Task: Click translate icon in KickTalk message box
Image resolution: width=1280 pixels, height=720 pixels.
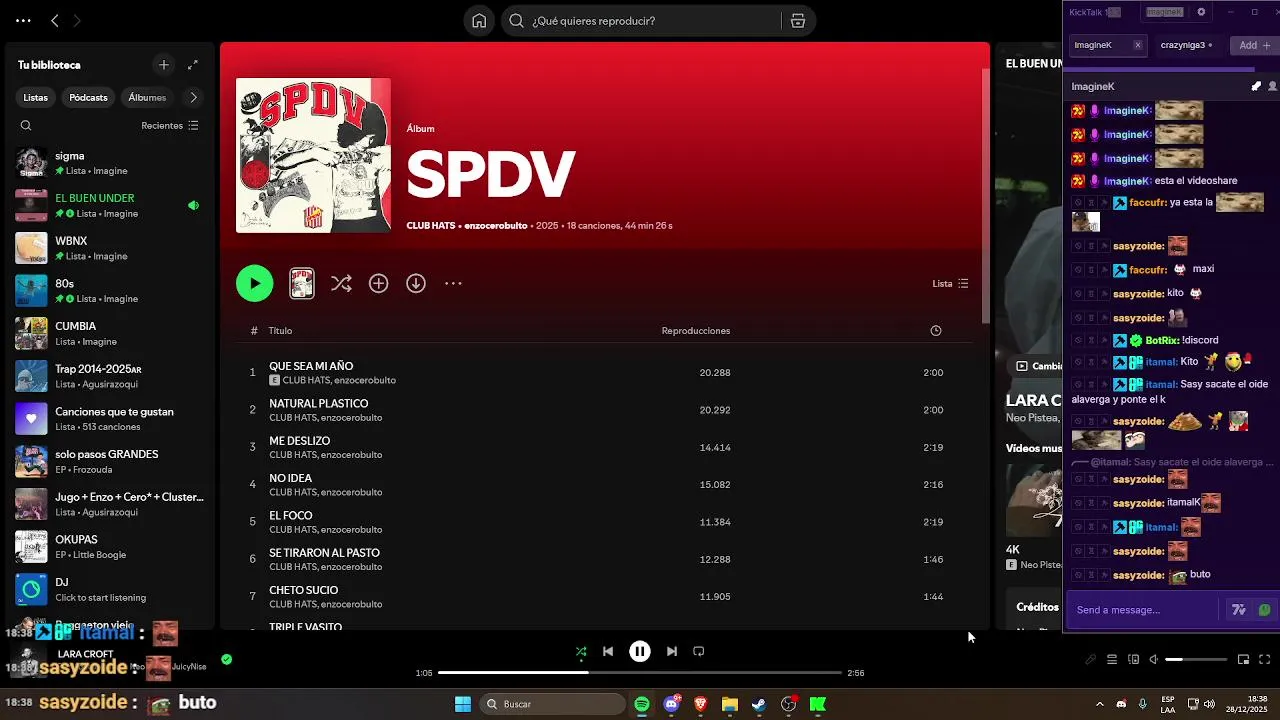Action: [x=1239, y=610]
